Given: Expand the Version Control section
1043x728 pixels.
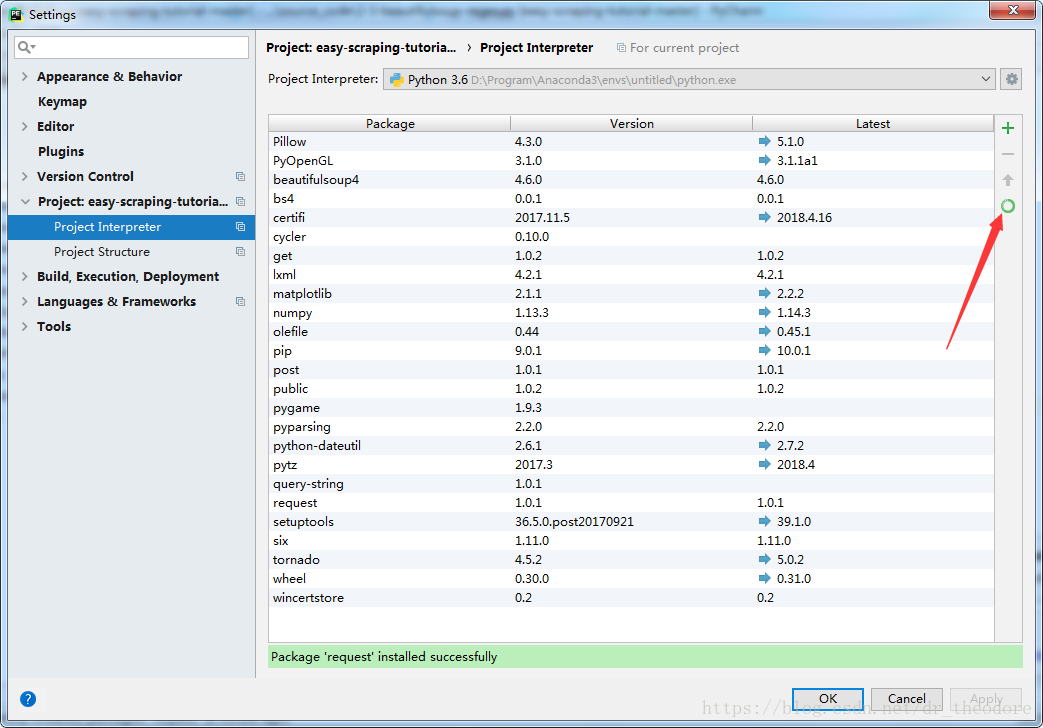Looking at the screenshot, I should (x=25, y=176).
